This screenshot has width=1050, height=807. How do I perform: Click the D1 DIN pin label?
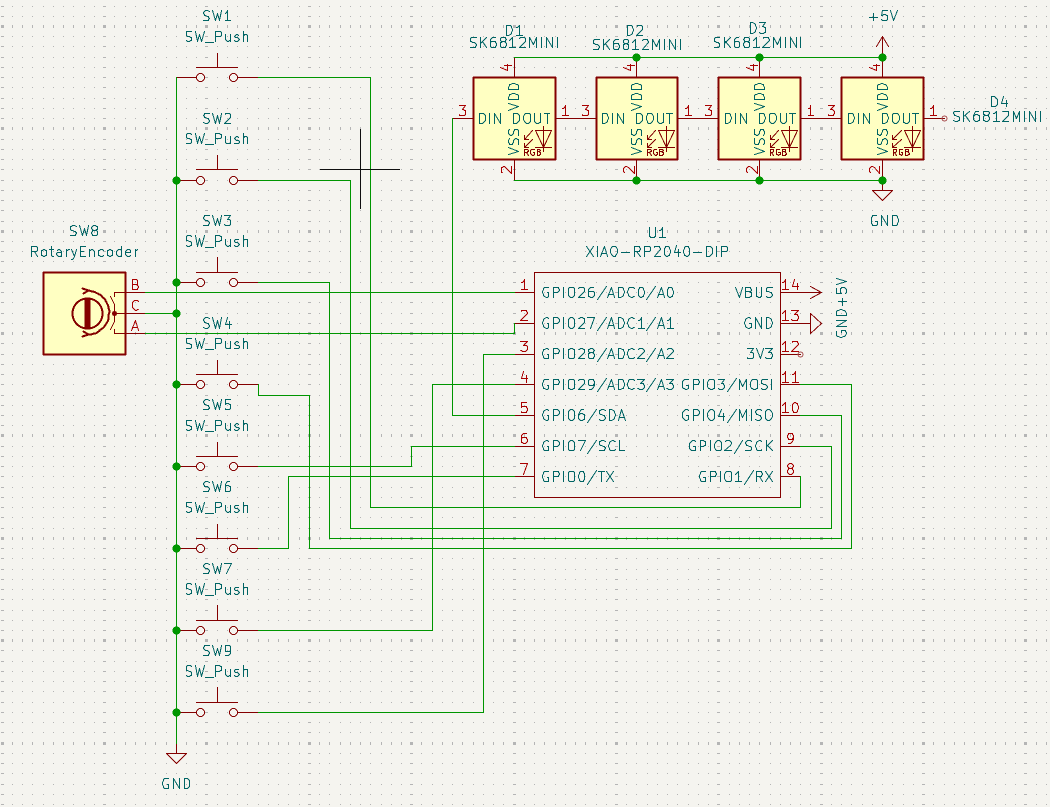pyautogui.click(x=490, y=119)
